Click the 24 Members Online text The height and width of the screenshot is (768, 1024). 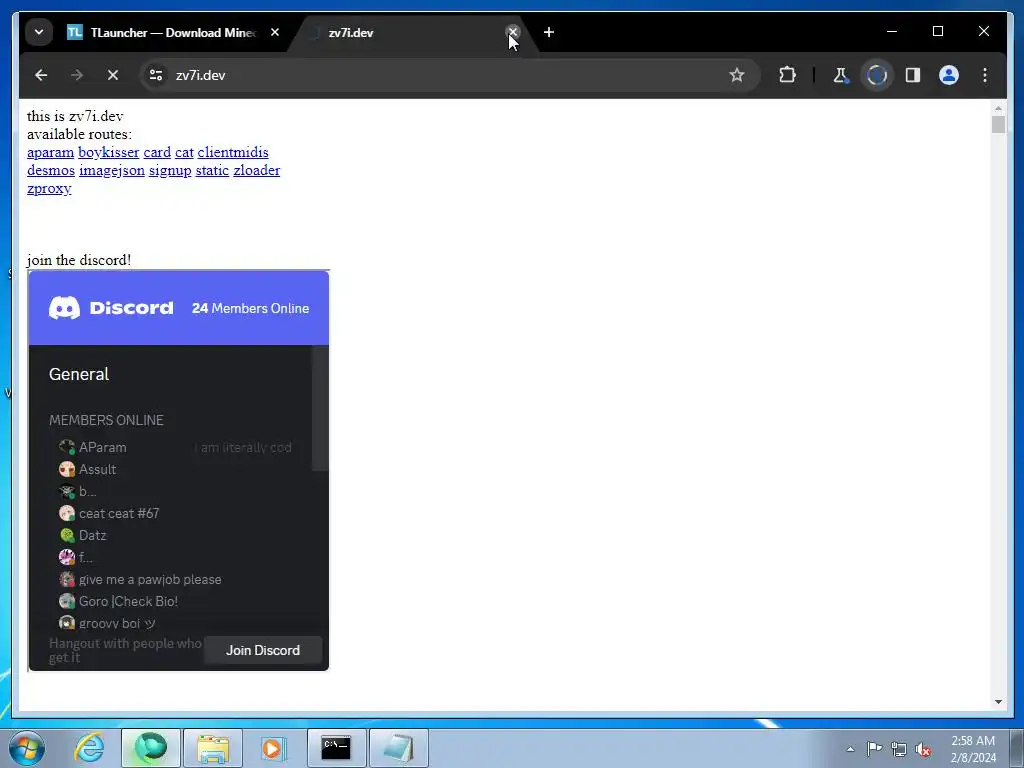250,308
